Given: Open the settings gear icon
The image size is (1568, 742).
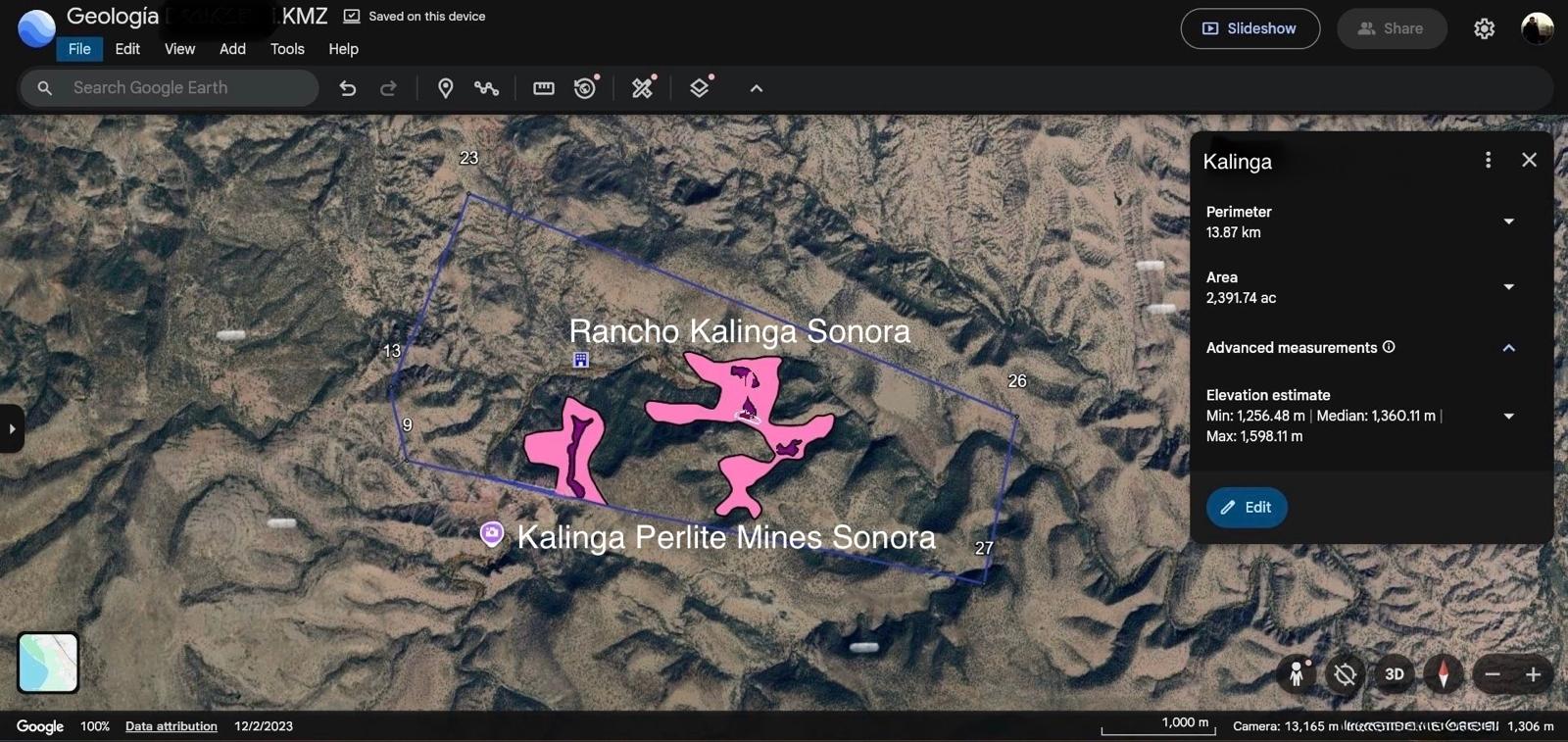Looking at the screenshot, I should (x=1484, y=28).
